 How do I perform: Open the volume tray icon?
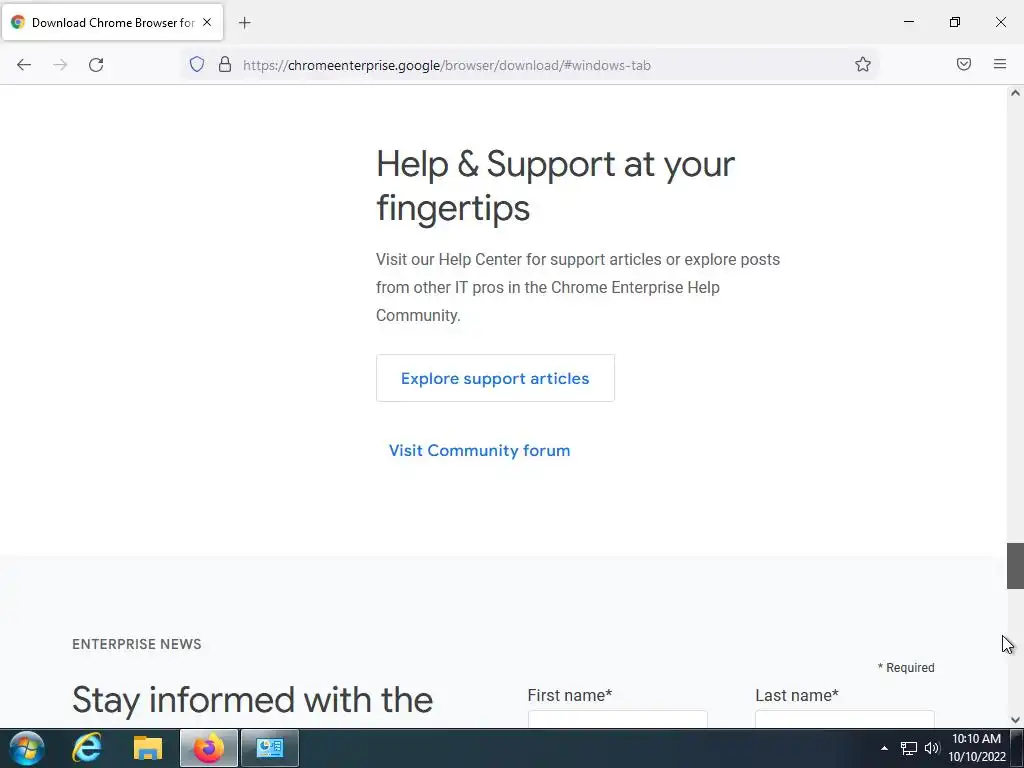932,748
